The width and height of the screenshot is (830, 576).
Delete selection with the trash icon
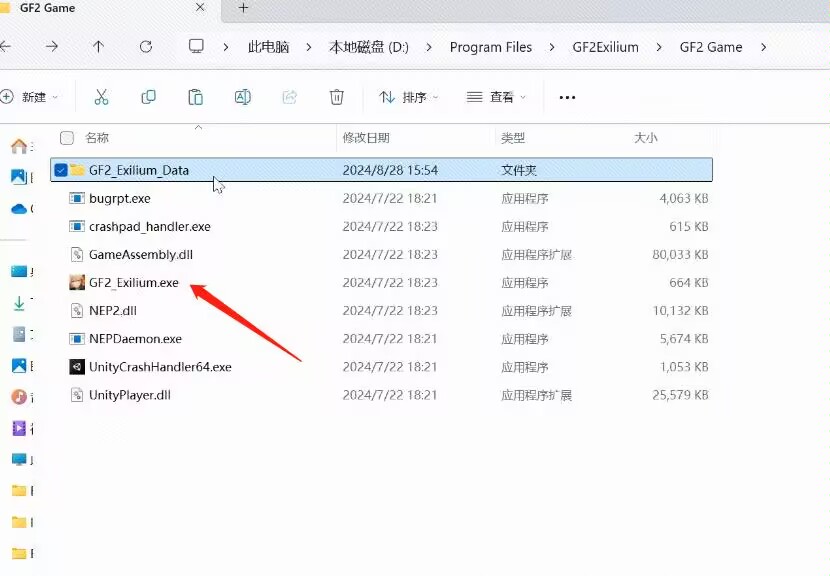(337, 97)
